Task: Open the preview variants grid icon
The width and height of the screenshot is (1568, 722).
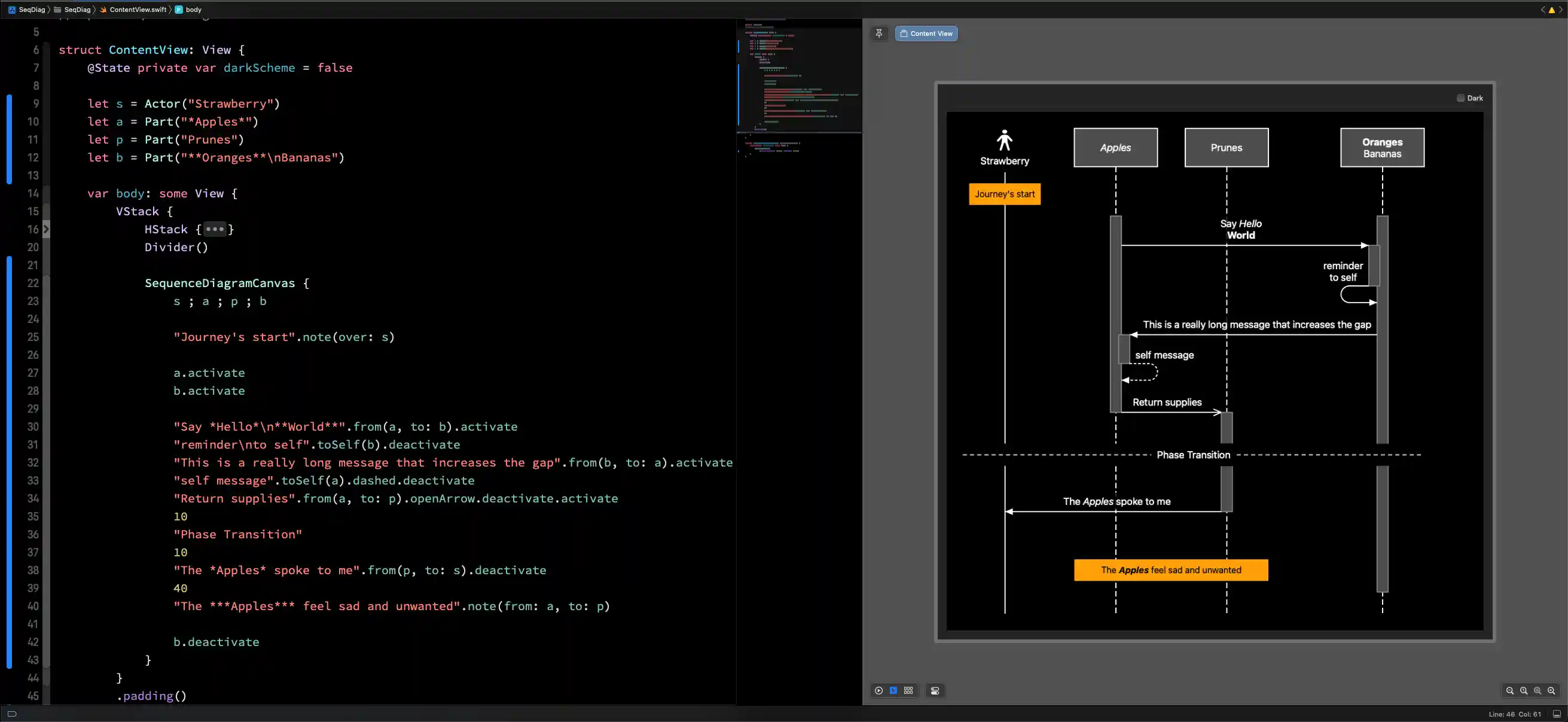Action: 908,691
